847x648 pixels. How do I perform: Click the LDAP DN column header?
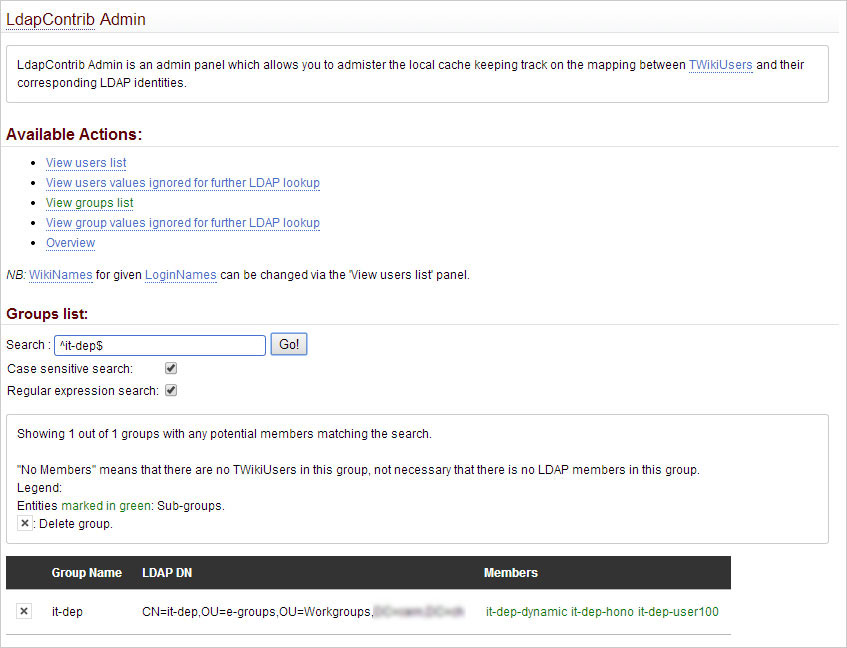(x=166, y=573)
